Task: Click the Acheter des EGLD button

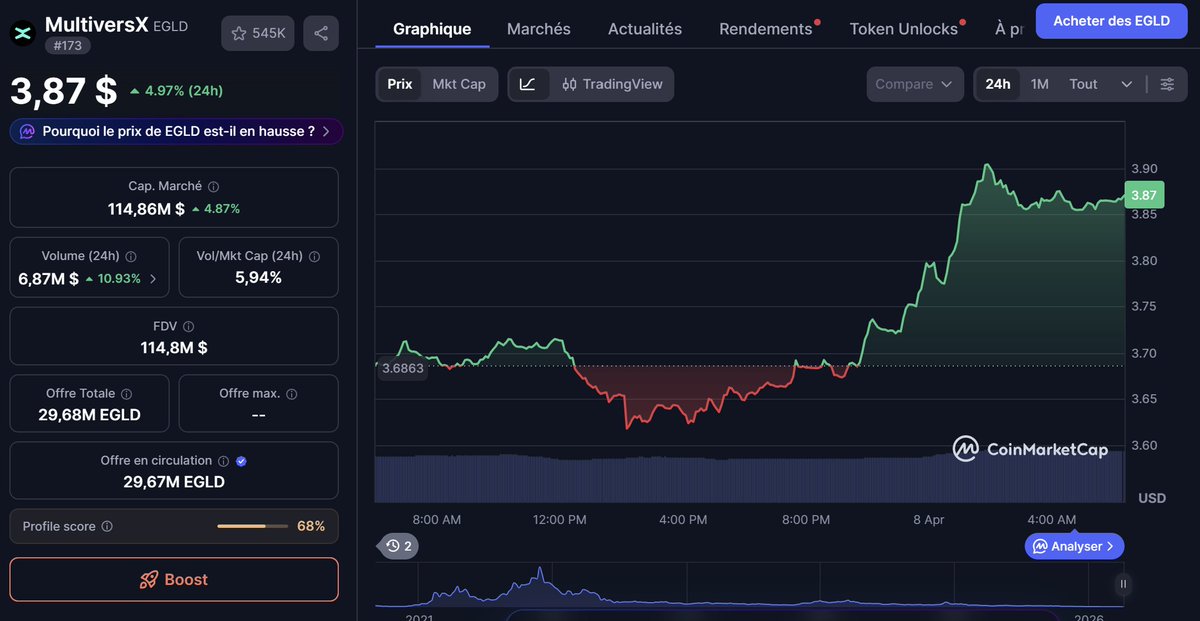Action: point(1112,21)
